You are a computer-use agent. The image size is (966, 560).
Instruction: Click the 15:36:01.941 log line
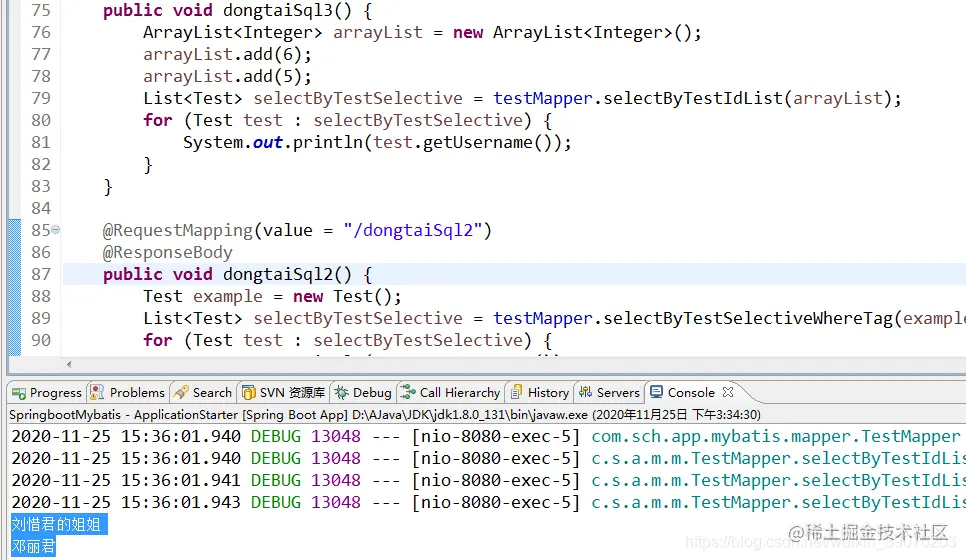pyautogui.click(x=489, y=481)
